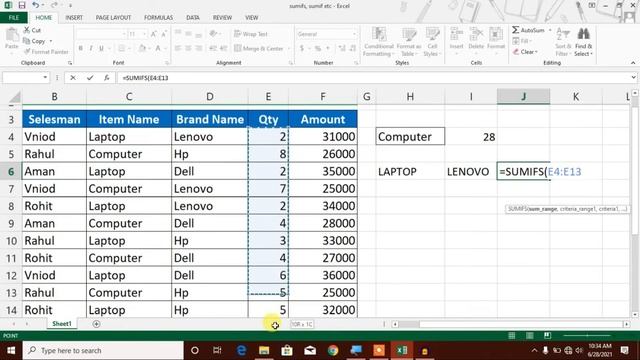Open Insert Function fx icon

pos(107,78)
